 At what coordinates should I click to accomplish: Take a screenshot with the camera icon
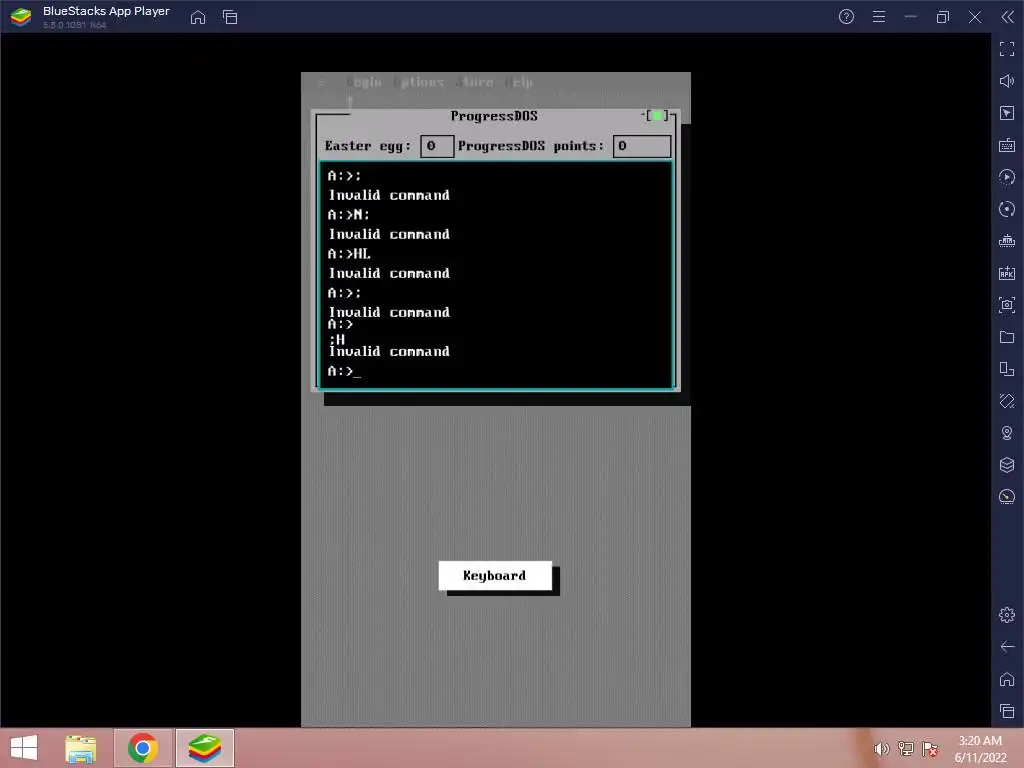[1006, 305]
